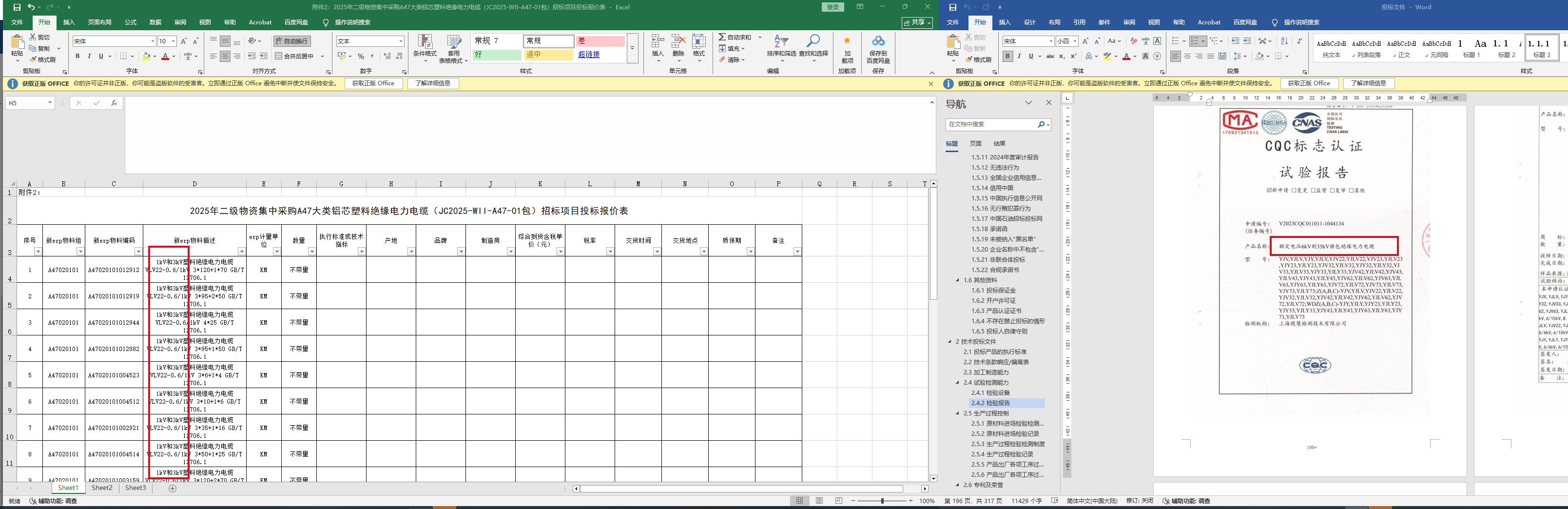
Task: Click Word's Sort A-Z paragraph icon
Action: point(1284,41)
